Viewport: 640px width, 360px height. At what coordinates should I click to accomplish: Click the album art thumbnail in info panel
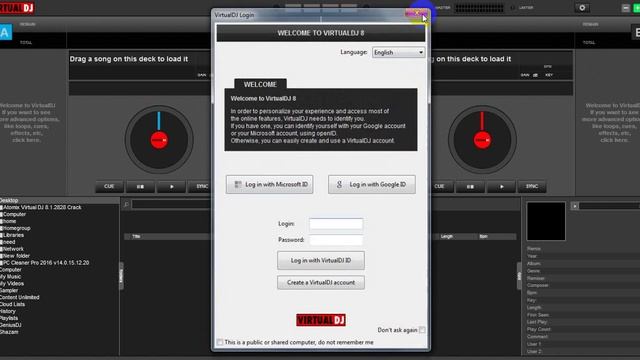coord(546,221)
